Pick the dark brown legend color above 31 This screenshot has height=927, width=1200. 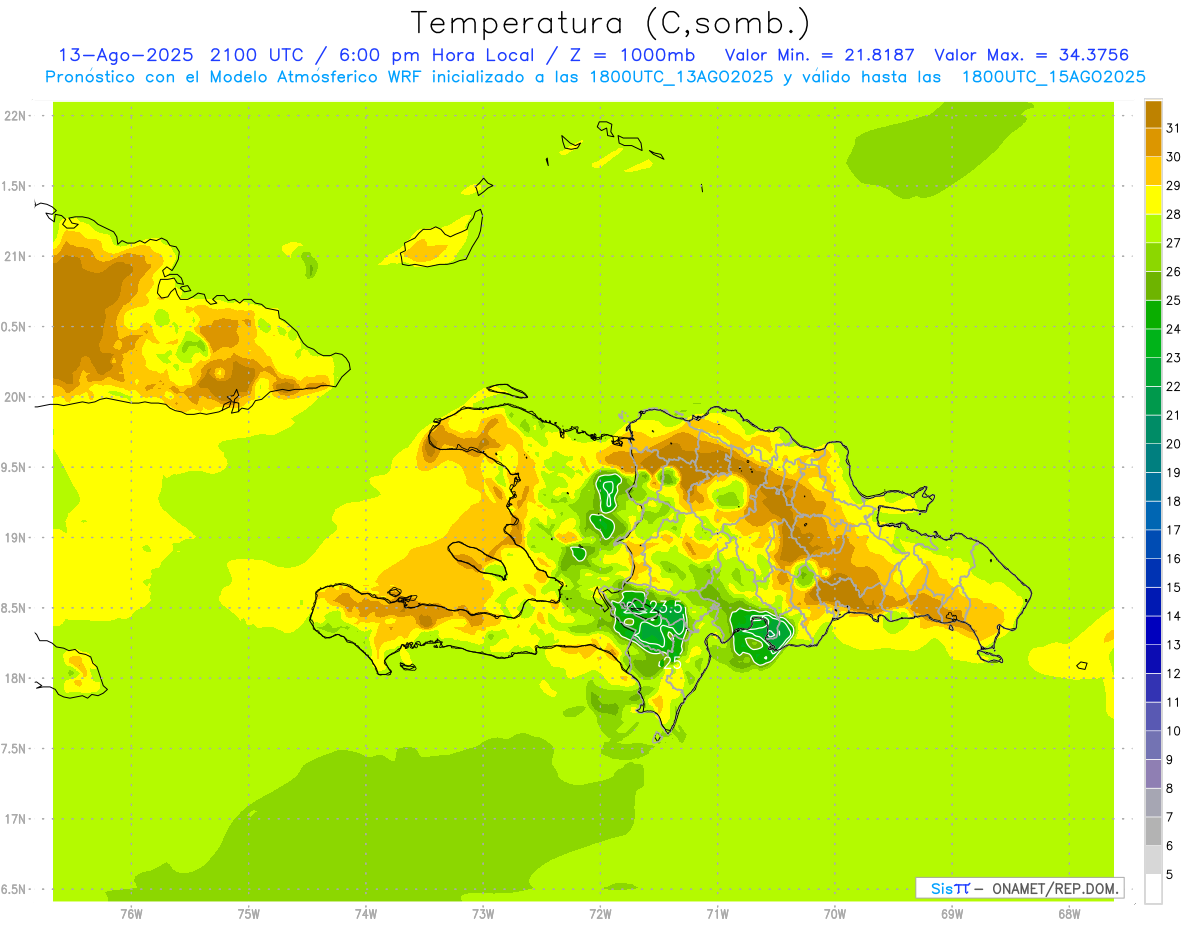coord(1153,114)
